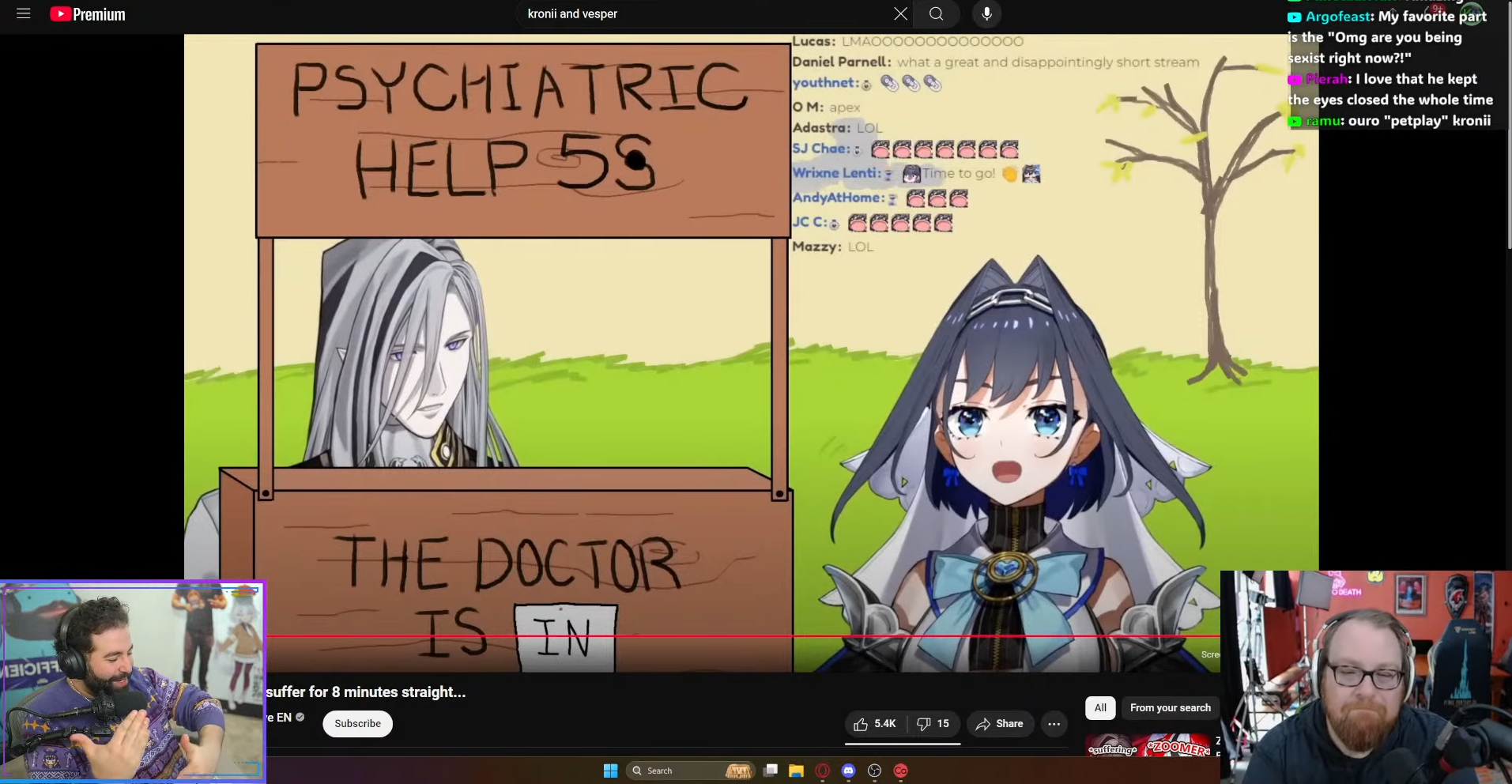Open the Opera browser taskbar icon
Viewport: 1512px width, 784px height.
(x=822, y=771)
